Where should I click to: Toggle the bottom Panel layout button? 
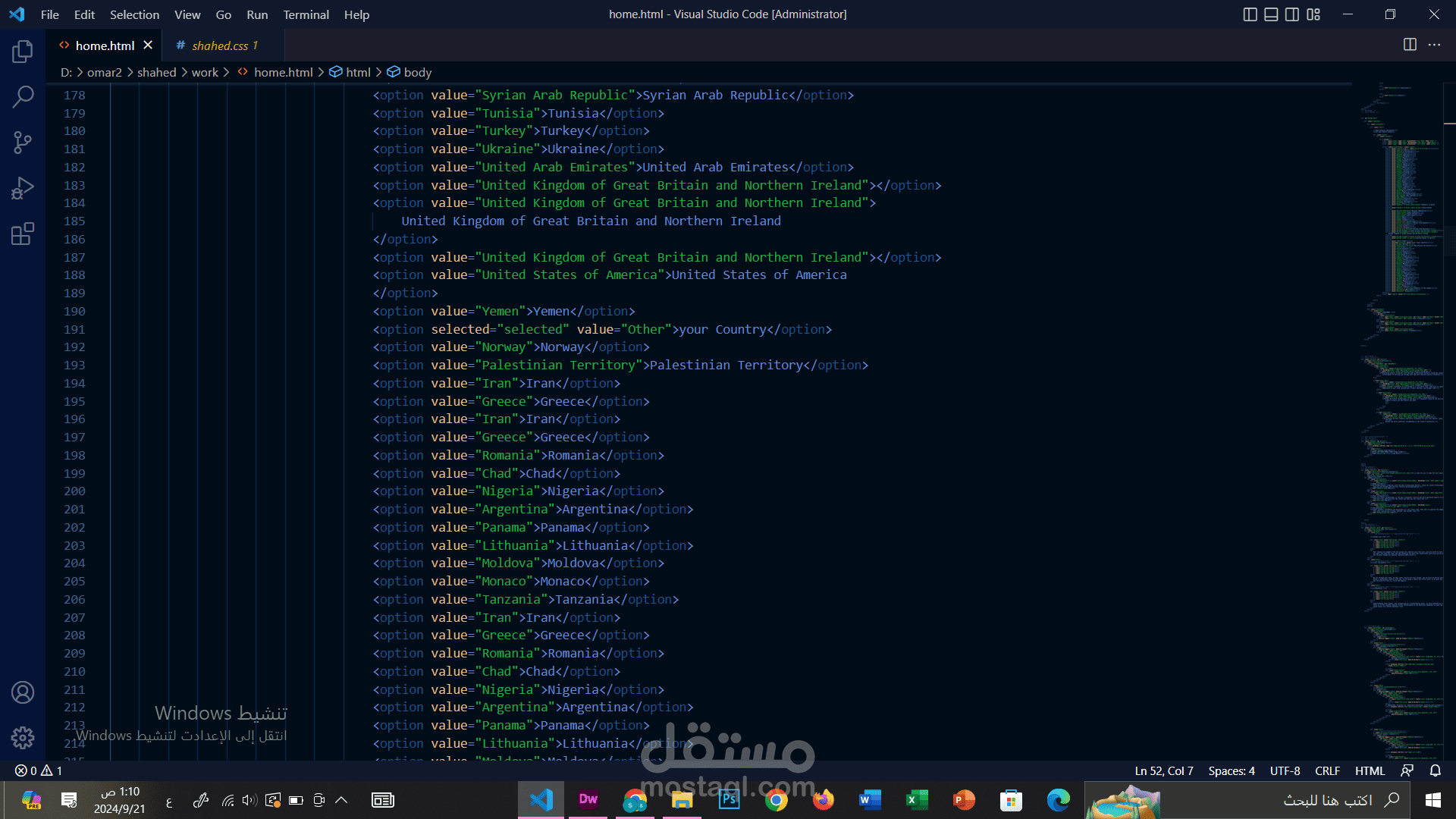click(x=1271, y=14)
